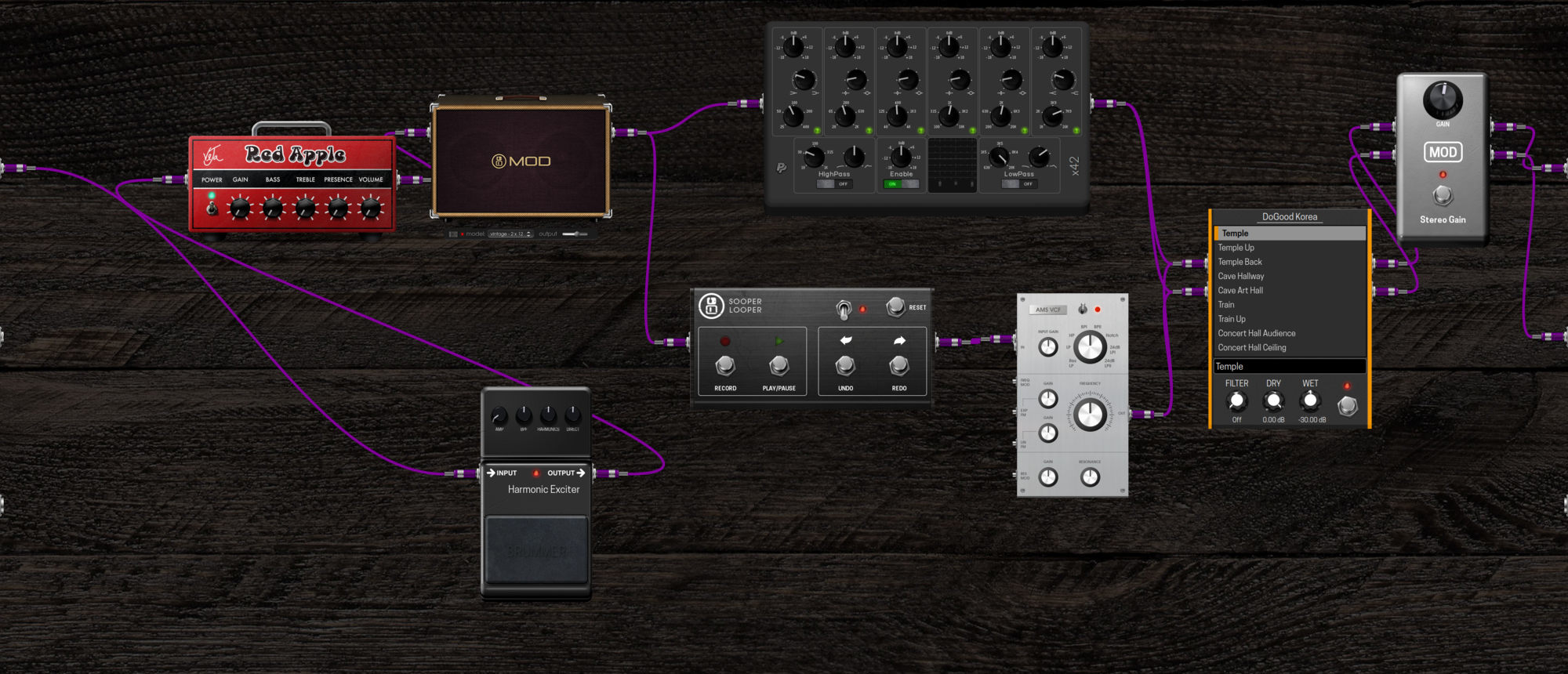Click the Red Apple TREBLE knob
Viewport: 1568px width, 674px height.
coord(305,208)
